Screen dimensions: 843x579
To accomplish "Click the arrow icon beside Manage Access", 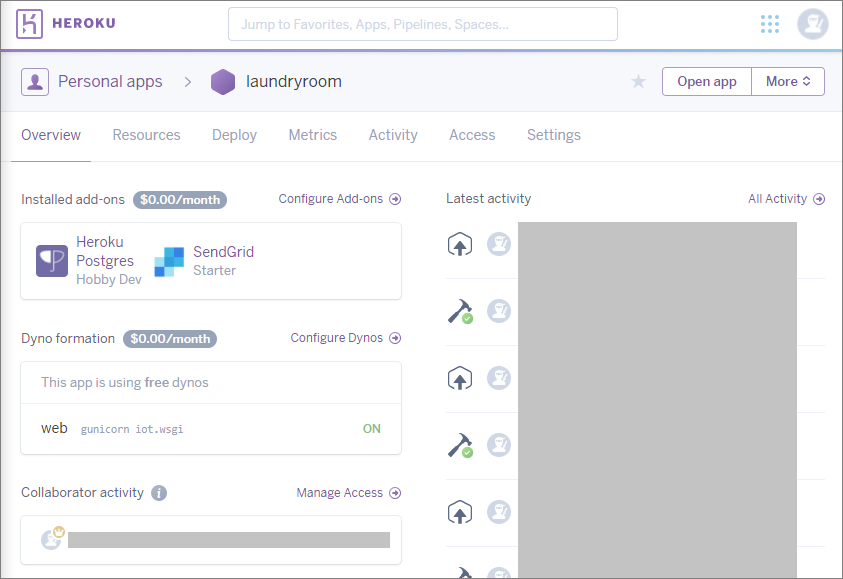I will click(x=395, y=493).
